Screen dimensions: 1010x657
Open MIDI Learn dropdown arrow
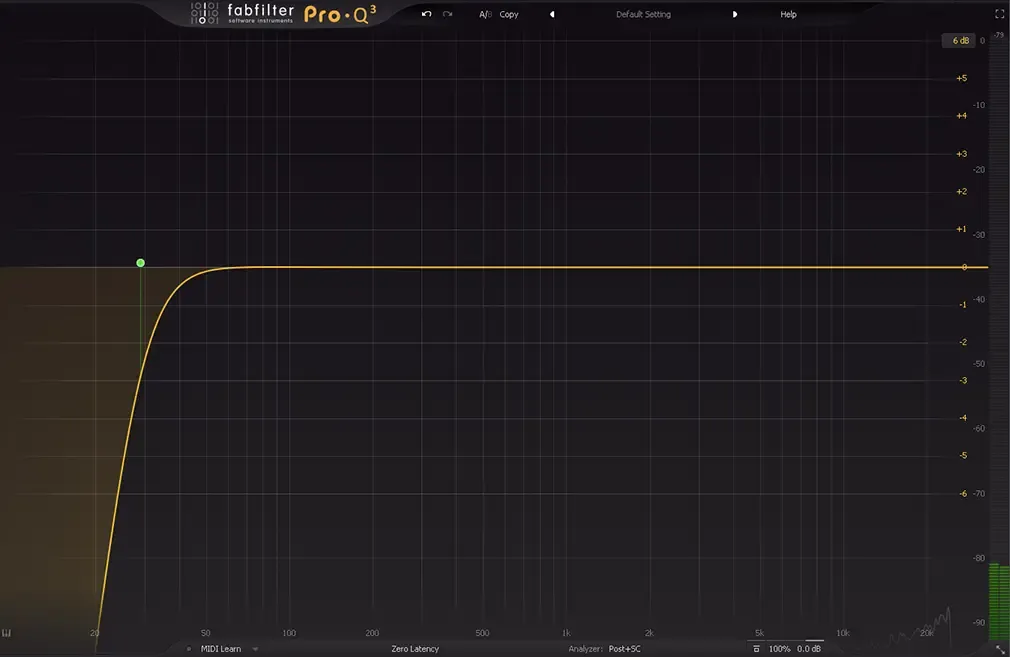(255, 649)
